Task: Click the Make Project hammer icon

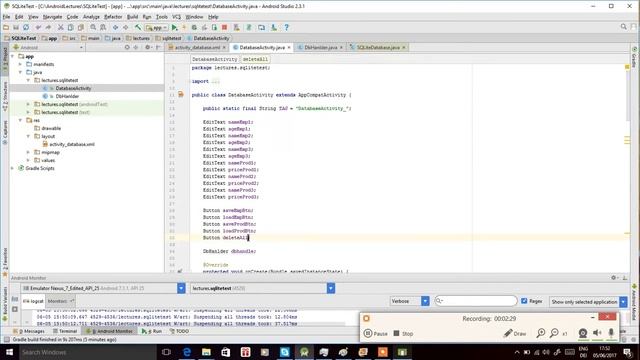Action: tap(138, 27)
